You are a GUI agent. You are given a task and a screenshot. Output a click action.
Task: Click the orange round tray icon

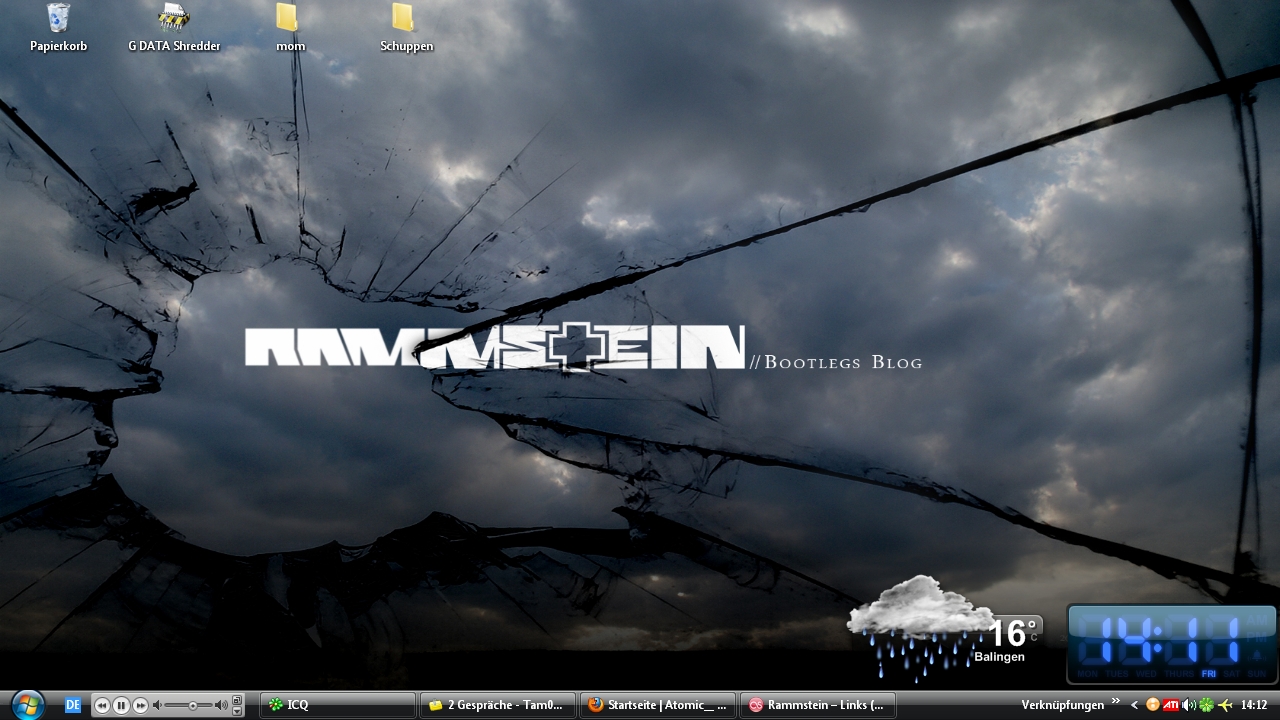(x=1153, y=705)
